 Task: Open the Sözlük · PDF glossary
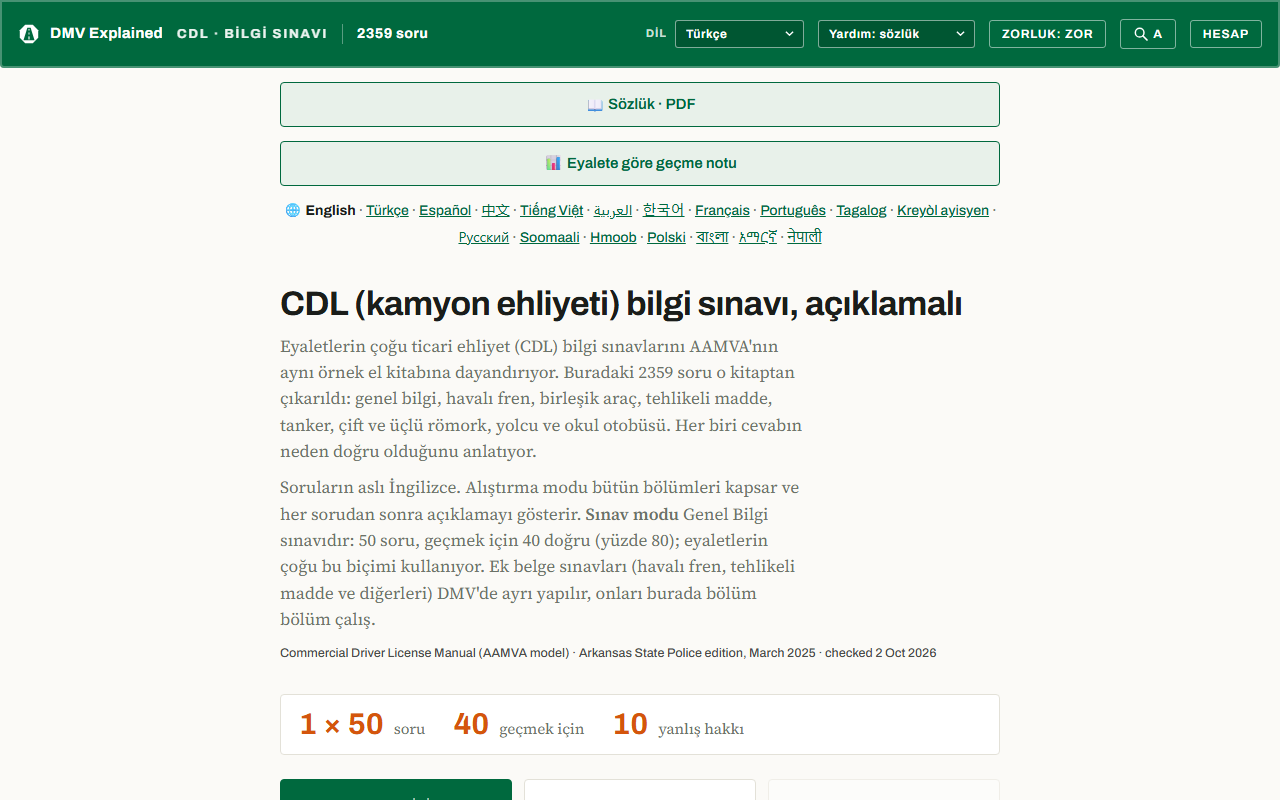(640, 104)
